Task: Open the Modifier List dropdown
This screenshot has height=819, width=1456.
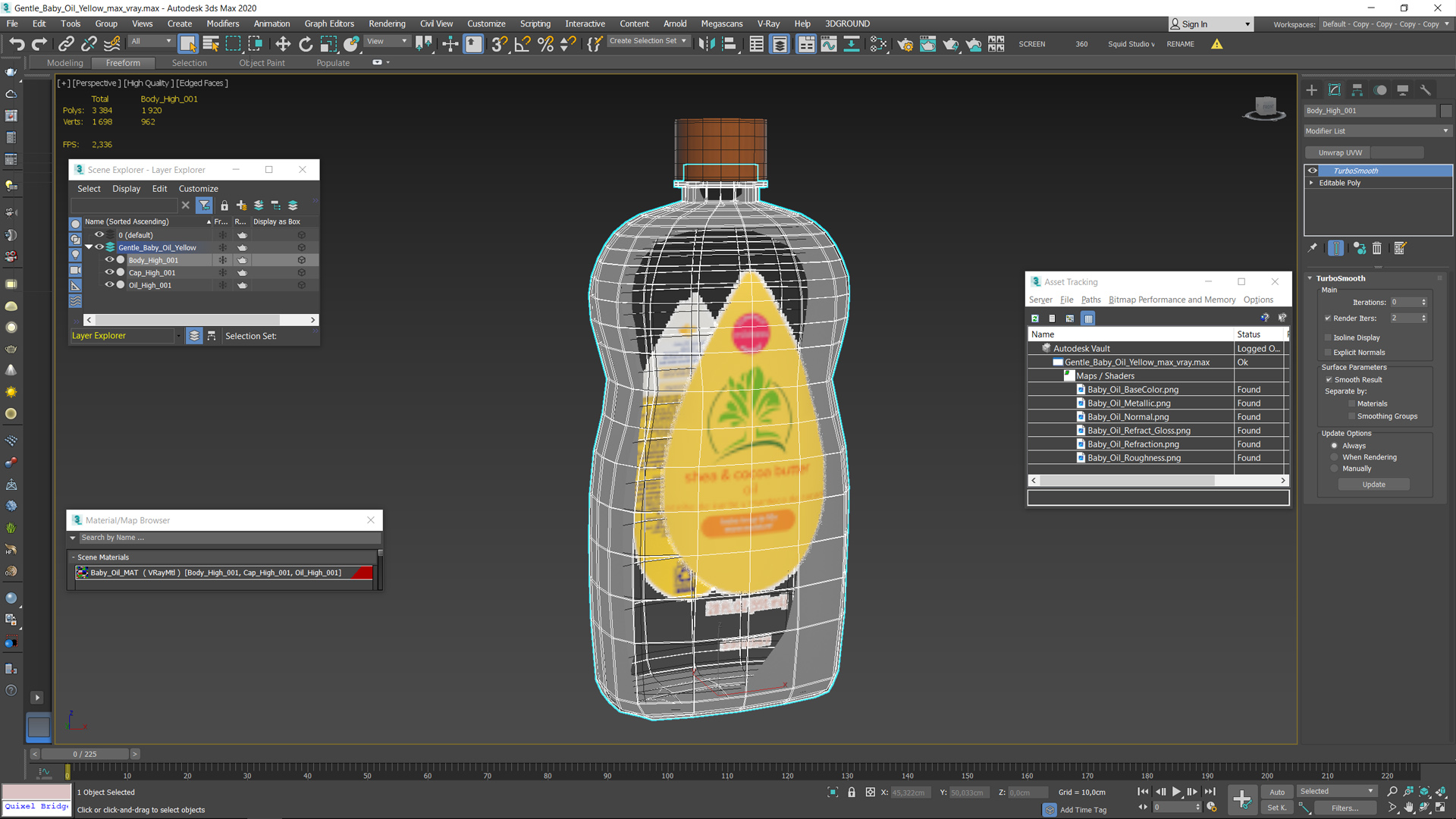Action: [x=1377, y=131]
